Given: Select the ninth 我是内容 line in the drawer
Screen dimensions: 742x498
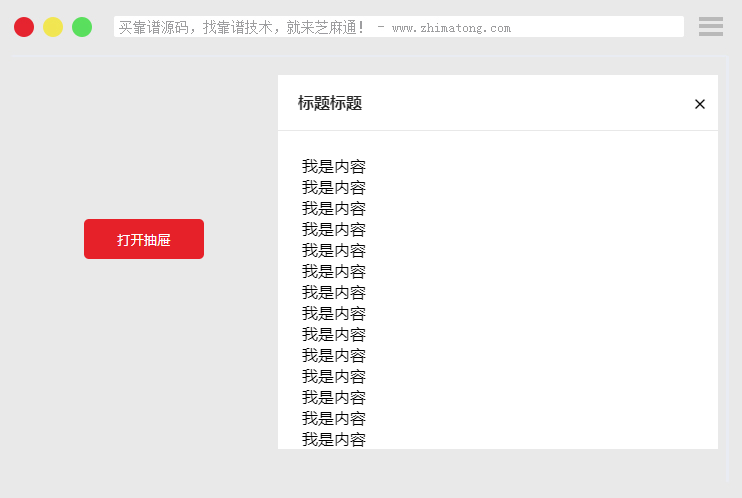Looking at the screenshot, I should point(334,334).
